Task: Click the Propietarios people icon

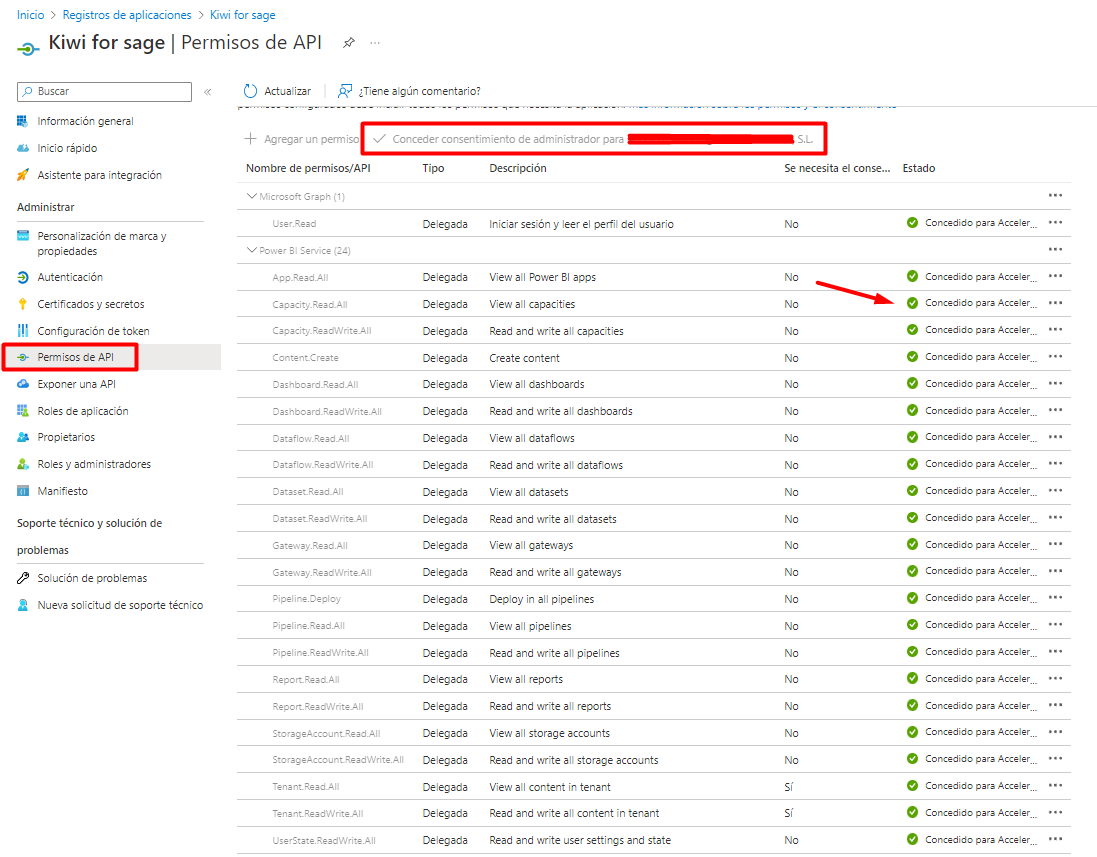Action: coord(23,437)
